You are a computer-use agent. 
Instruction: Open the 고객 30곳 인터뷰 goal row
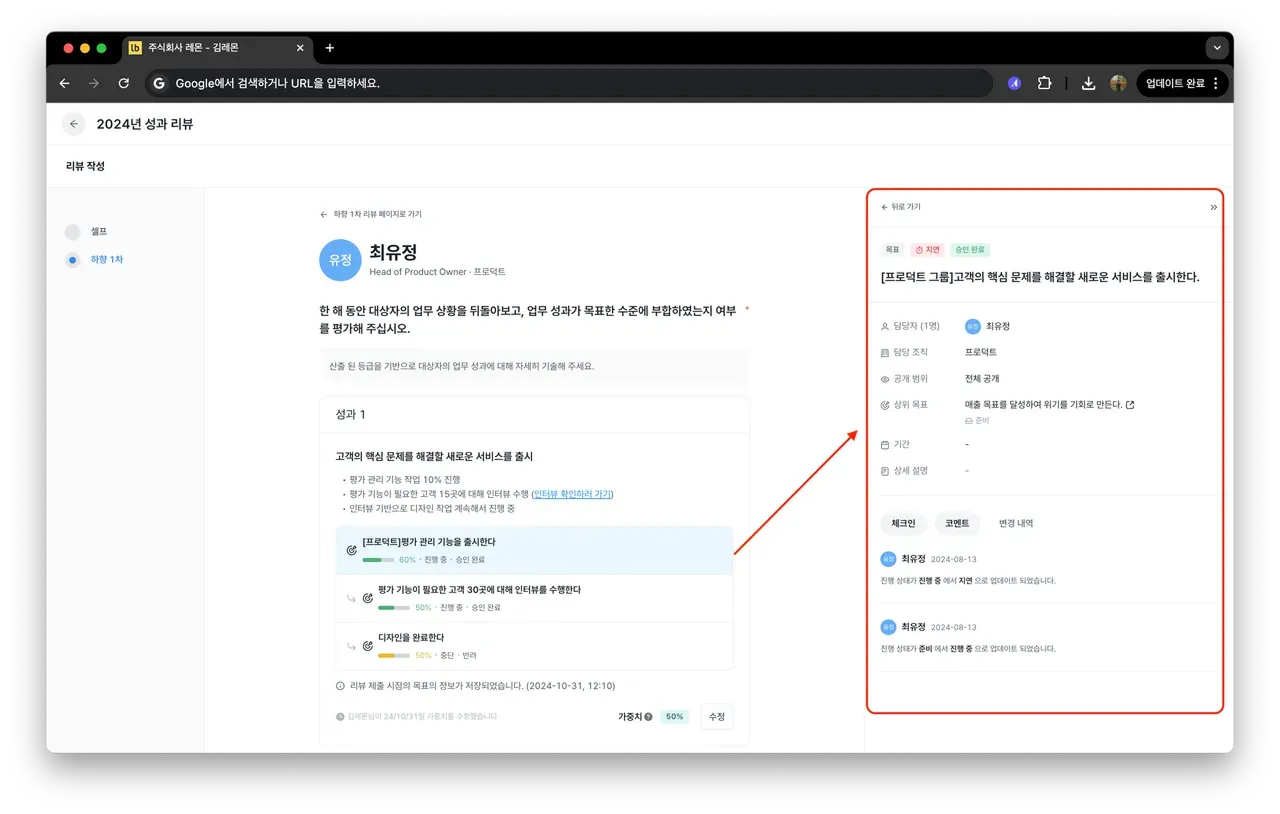(x=534, y=598)
